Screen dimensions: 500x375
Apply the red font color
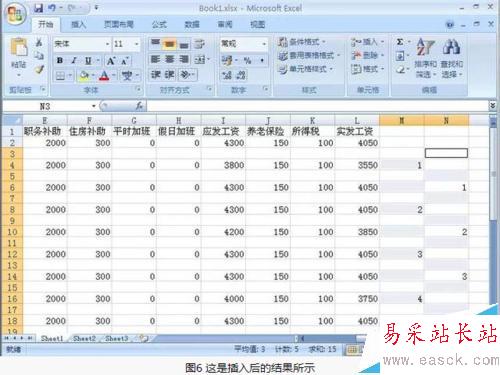click(x=104, y=76)
